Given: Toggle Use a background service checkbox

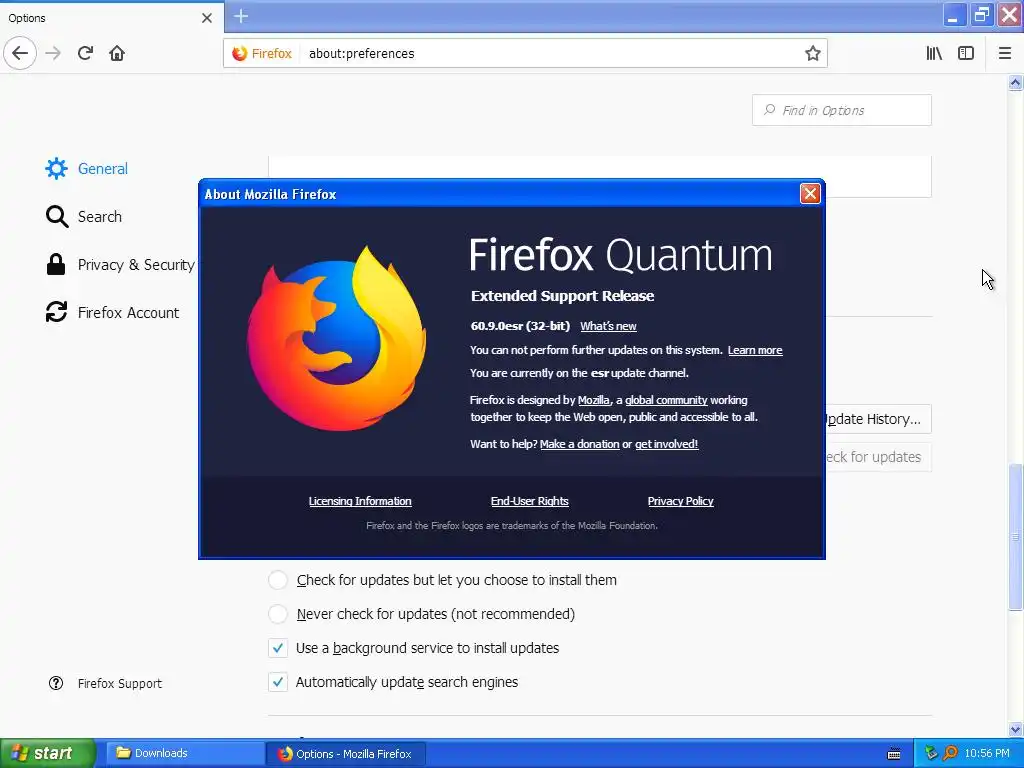Looking at the screenshot, I should [278, 648].
